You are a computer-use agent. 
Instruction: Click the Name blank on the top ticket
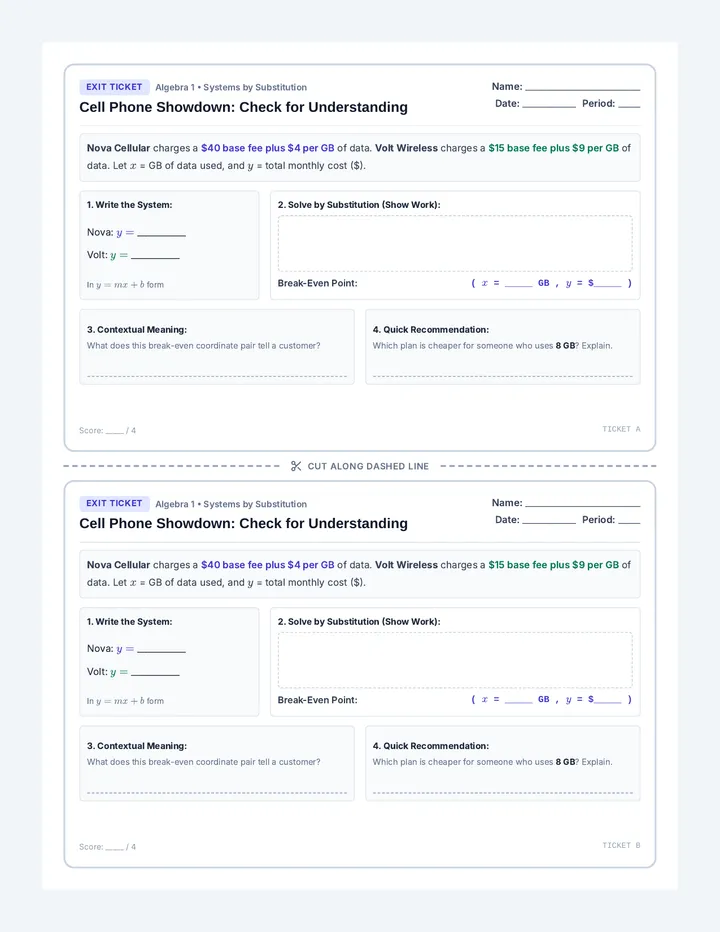point(583,89)
